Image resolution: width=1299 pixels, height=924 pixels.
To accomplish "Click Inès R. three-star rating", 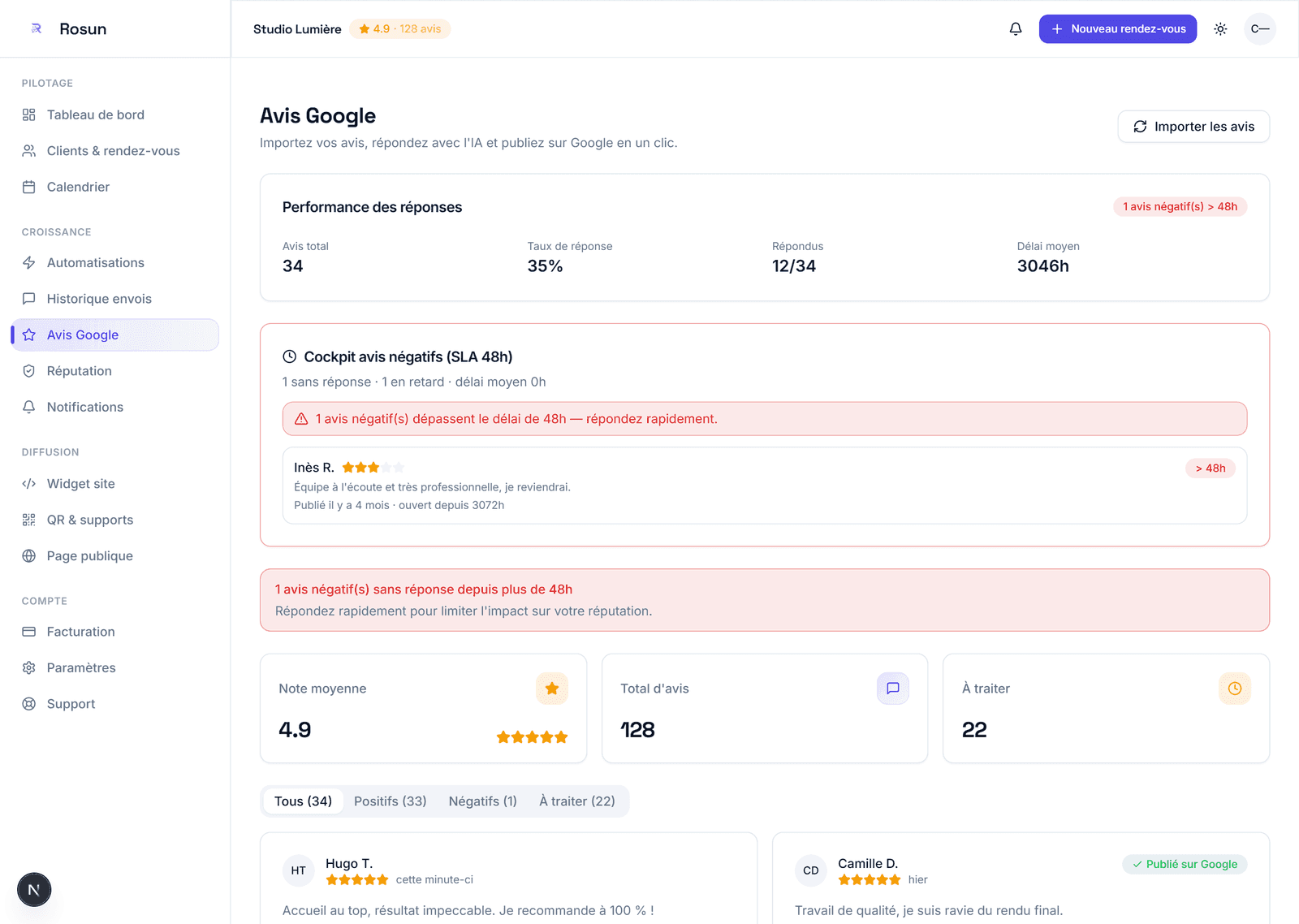I will point(373,468).
